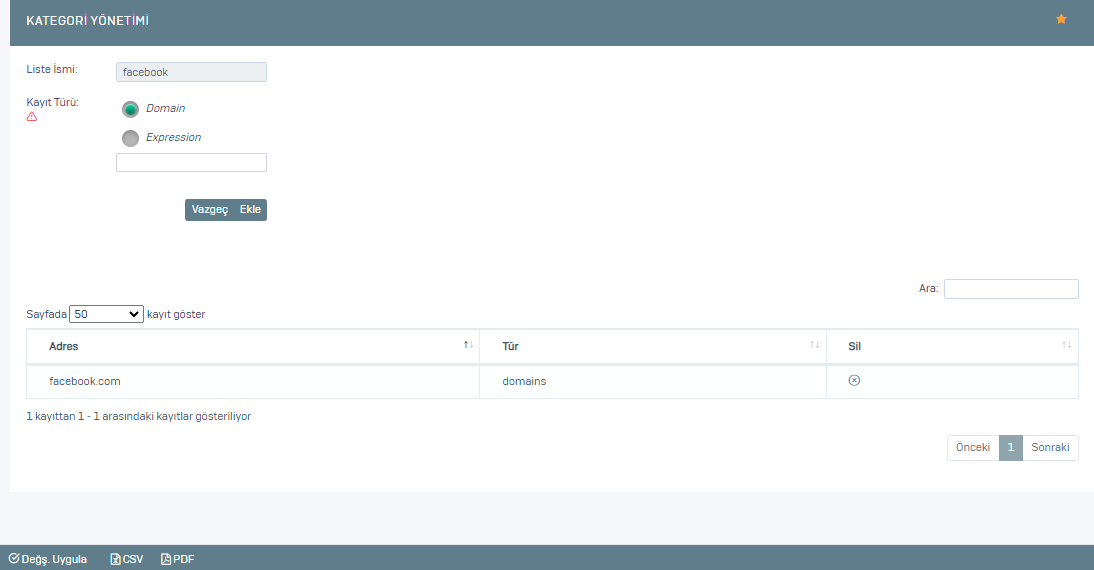The height and width of the screenshot is (570, 1094).
Task: Click the Adres column header
Action: click(253, 346)
